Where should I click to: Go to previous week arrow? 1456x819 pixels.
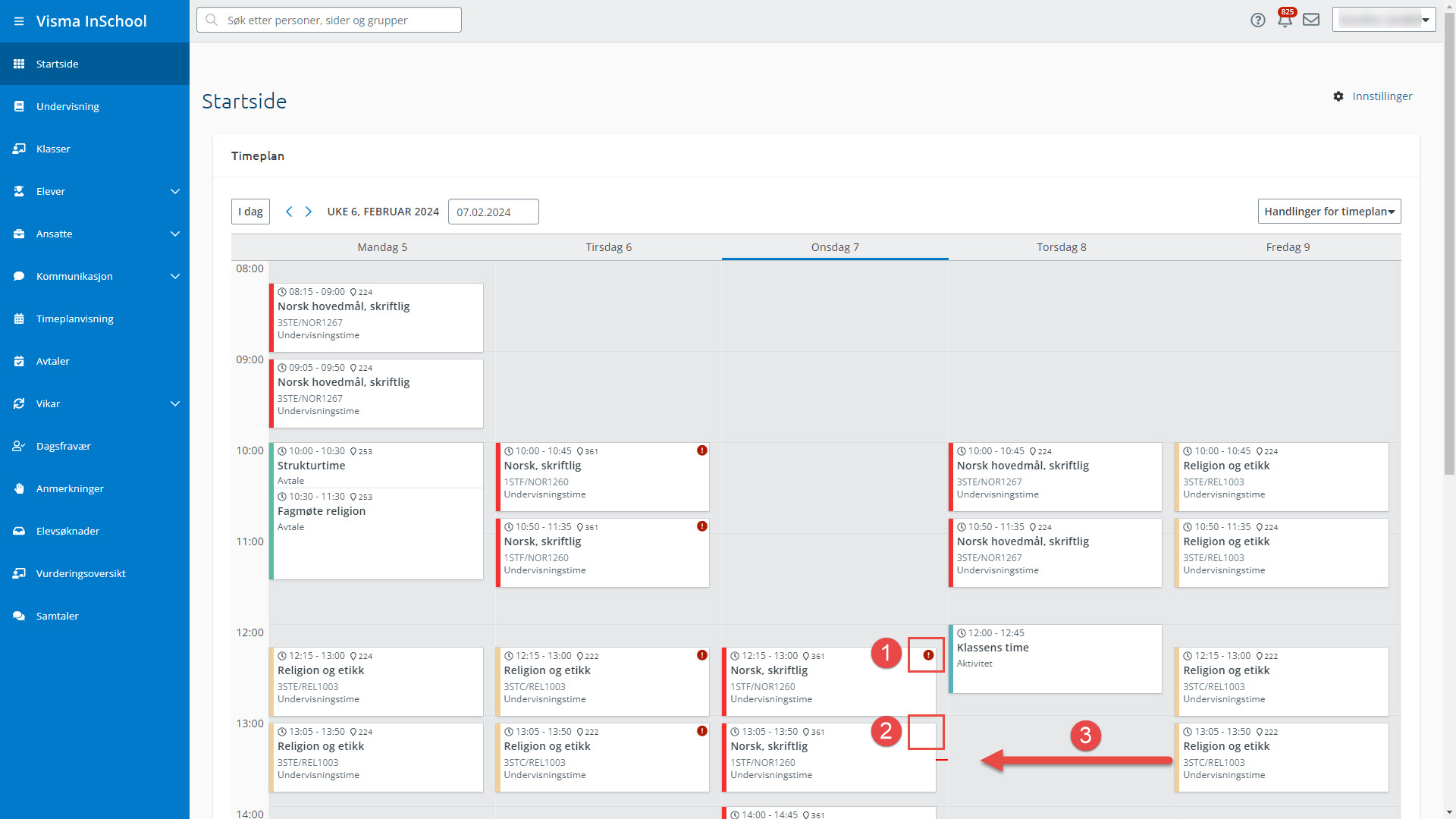point(289,212)
